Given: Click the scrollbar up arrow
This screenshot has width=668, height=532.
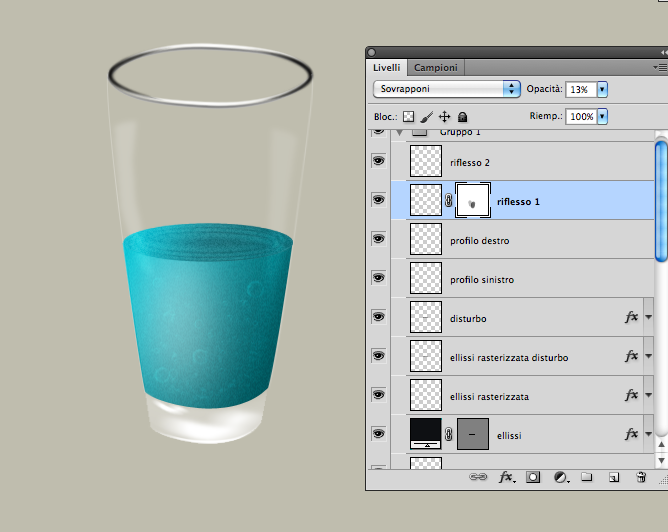Looking at the screenshot, I should pyautogui.click(x=661, y=445).
